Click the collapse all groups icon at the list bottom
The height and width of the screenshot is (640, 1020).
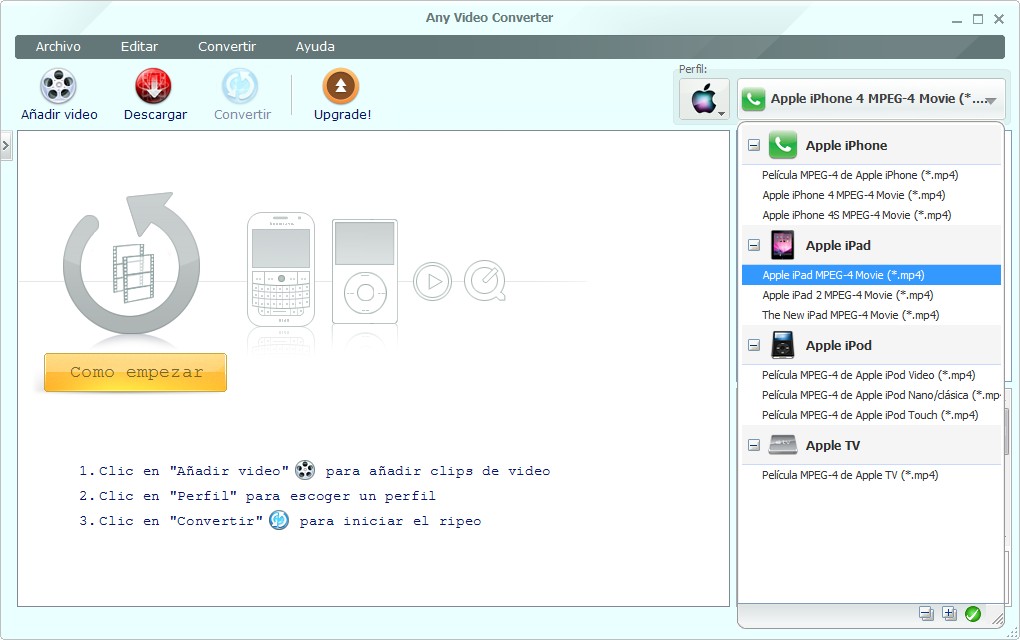click(x=926, y=613)
